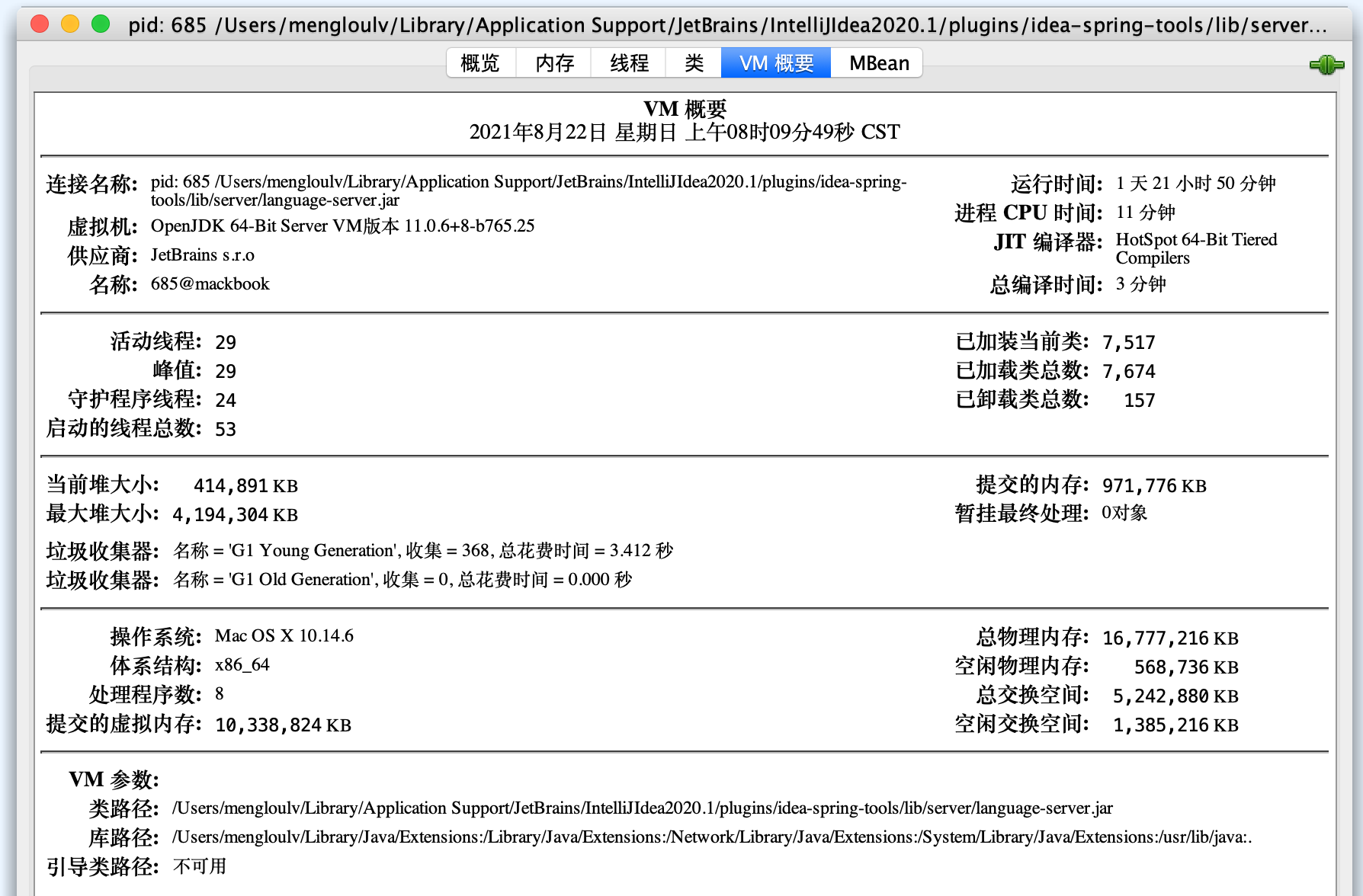Image resolution: width=1363 pixels, height=896 pixels.
Task: Click the VM 参数 label
Action: (x=114, y=779)
